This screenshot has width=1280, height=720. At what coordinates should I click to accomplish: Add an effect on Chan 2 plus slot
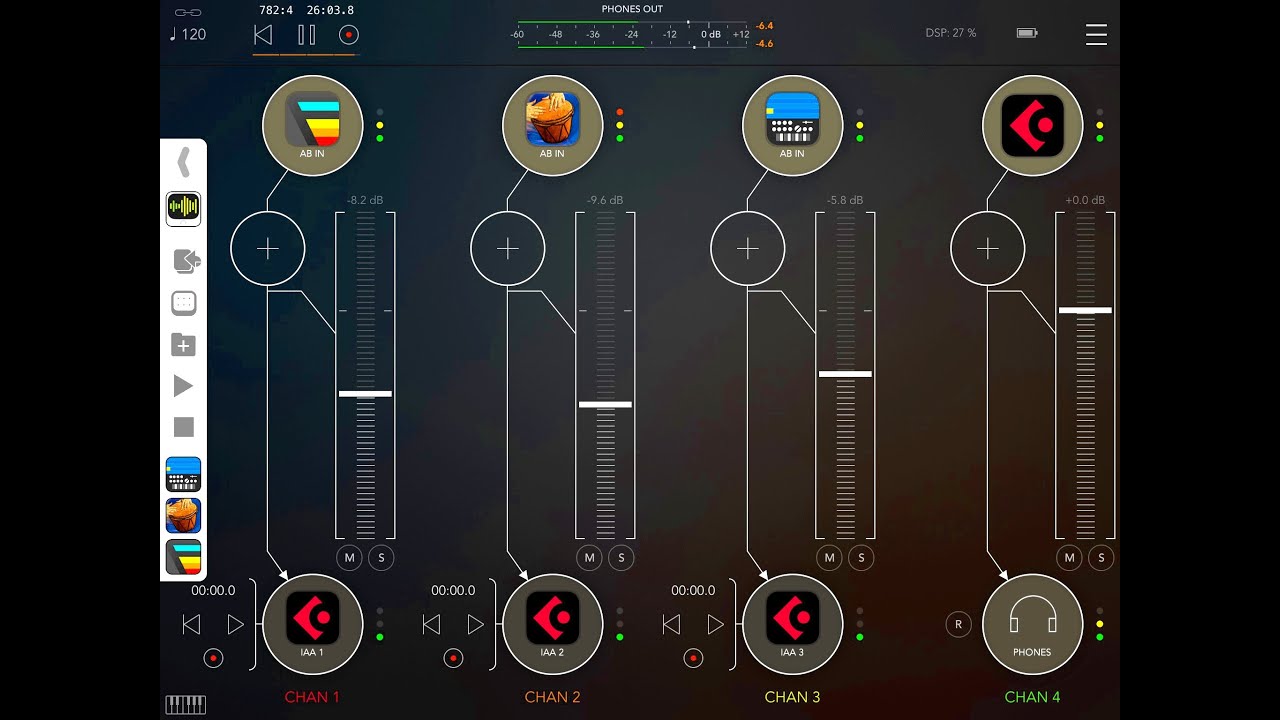click(x=507, y=248)
